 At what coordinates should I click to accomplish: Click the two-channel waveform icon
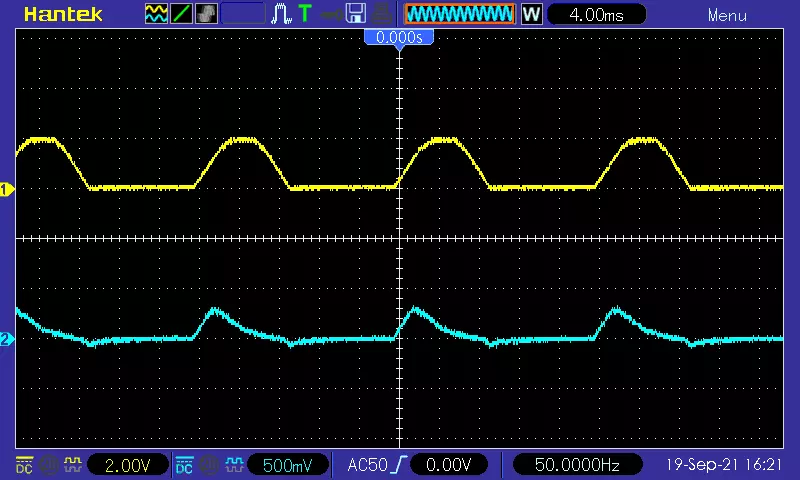(156, 14)
